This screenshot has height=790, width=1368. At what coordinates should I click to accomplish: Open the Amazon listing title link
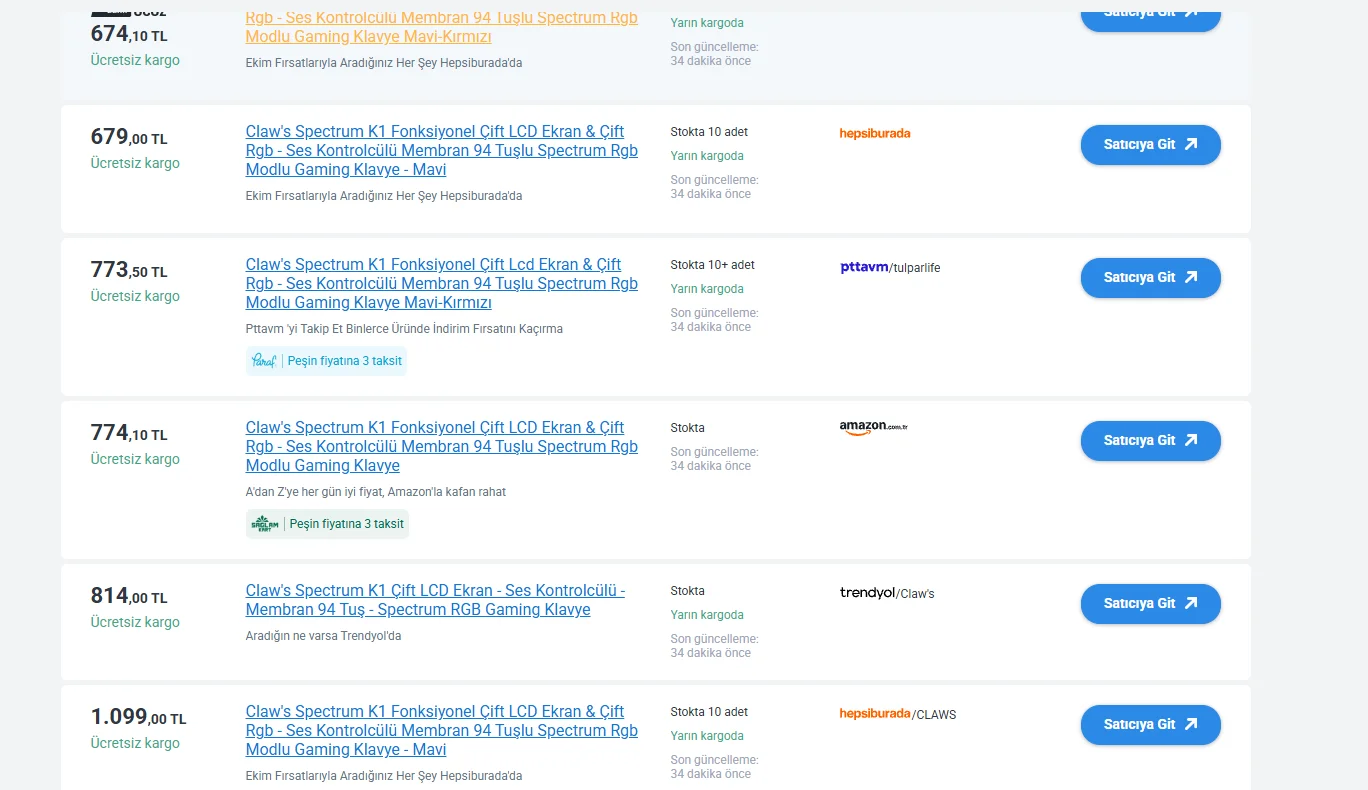pyautogui.click(x=442, y=447)
